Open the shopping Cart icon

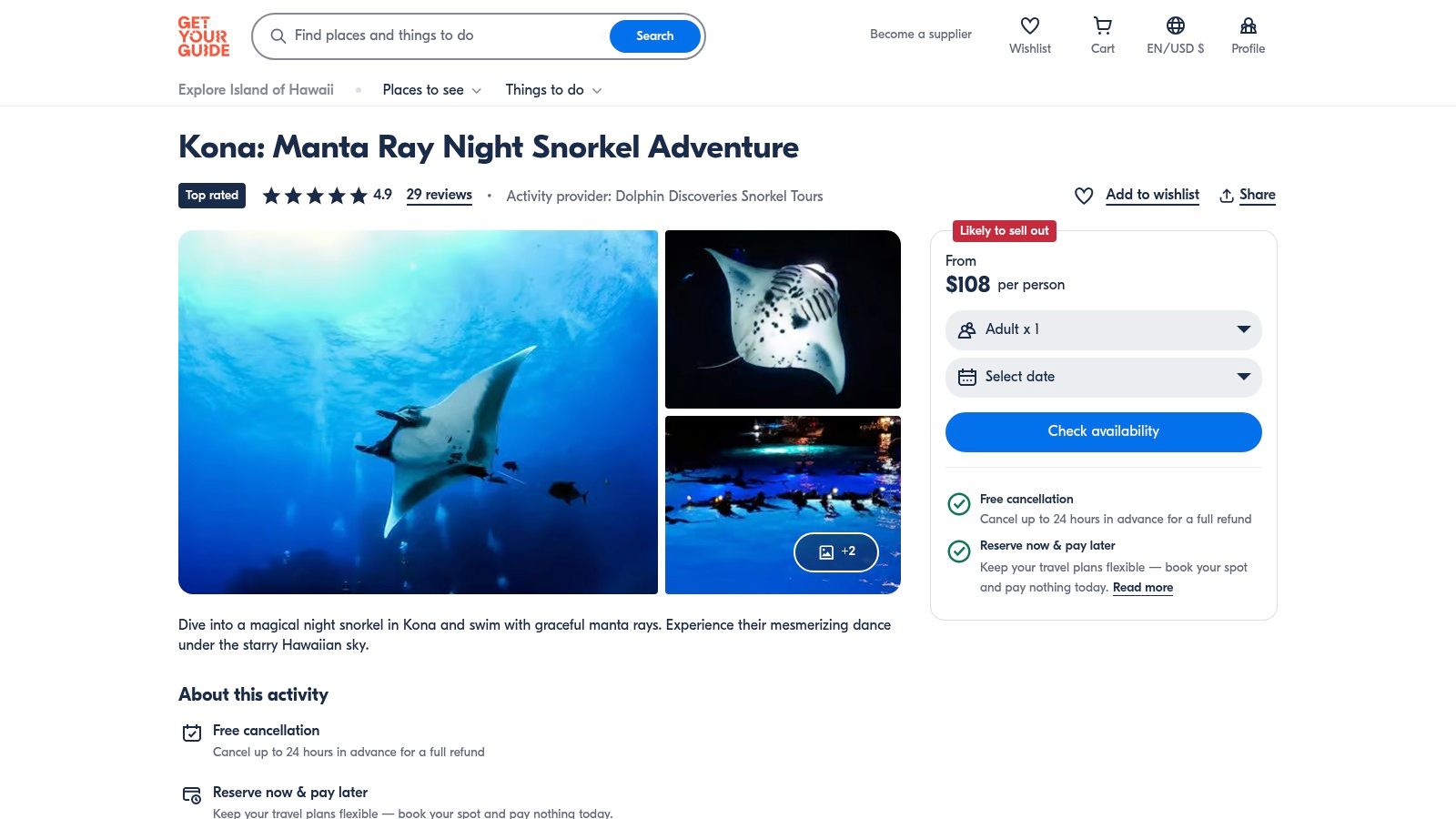(x=1102, y=25)
